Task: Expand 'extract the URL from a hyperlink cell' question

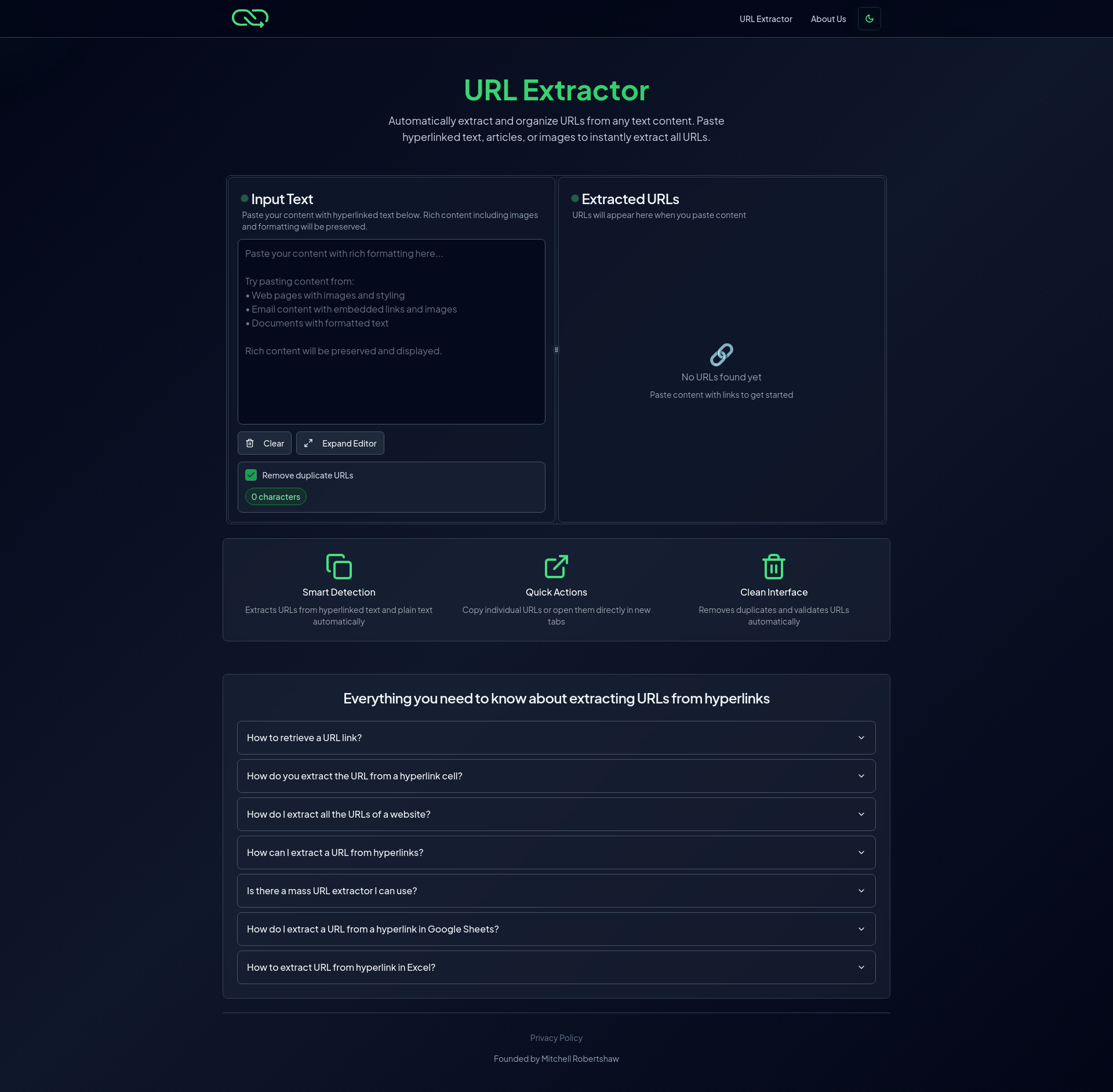Action: click(x=556, y=776)
